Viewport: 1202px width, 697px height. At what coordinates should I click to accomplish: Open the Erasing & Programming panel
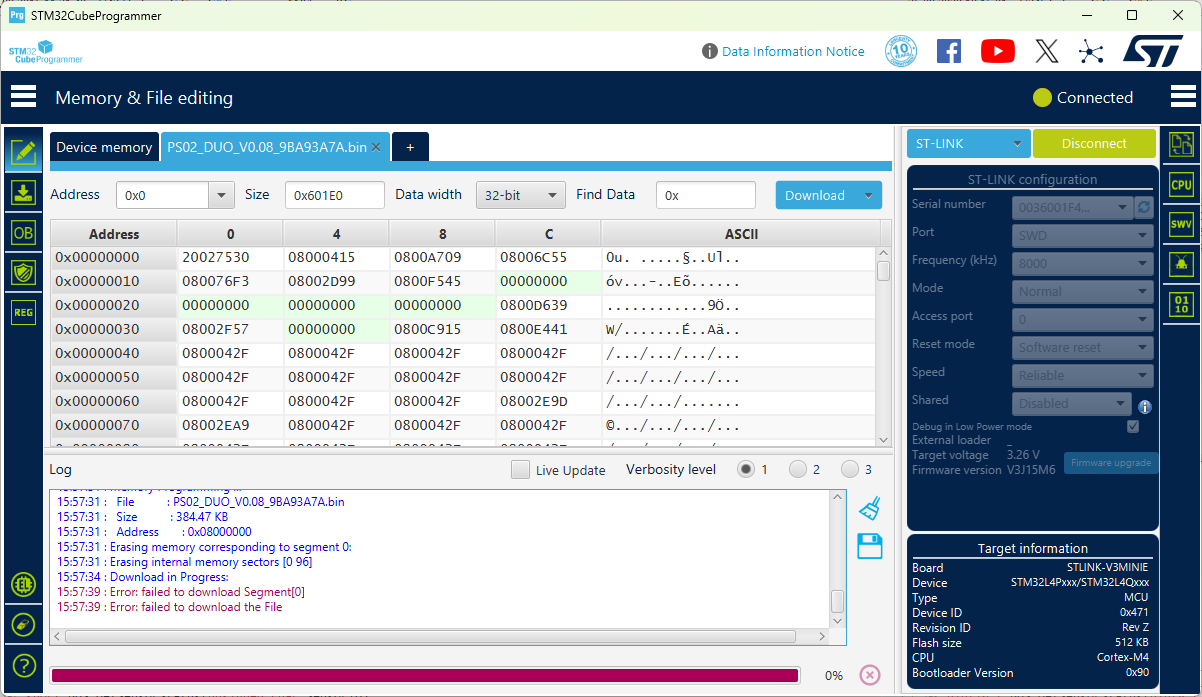23,192
